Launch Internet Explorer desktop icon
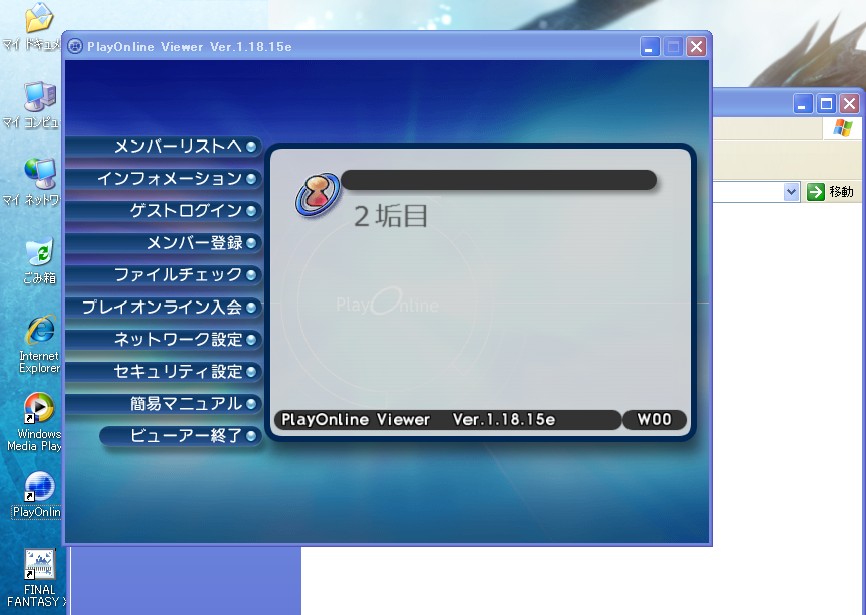866x615 pixels. [38, 331]
